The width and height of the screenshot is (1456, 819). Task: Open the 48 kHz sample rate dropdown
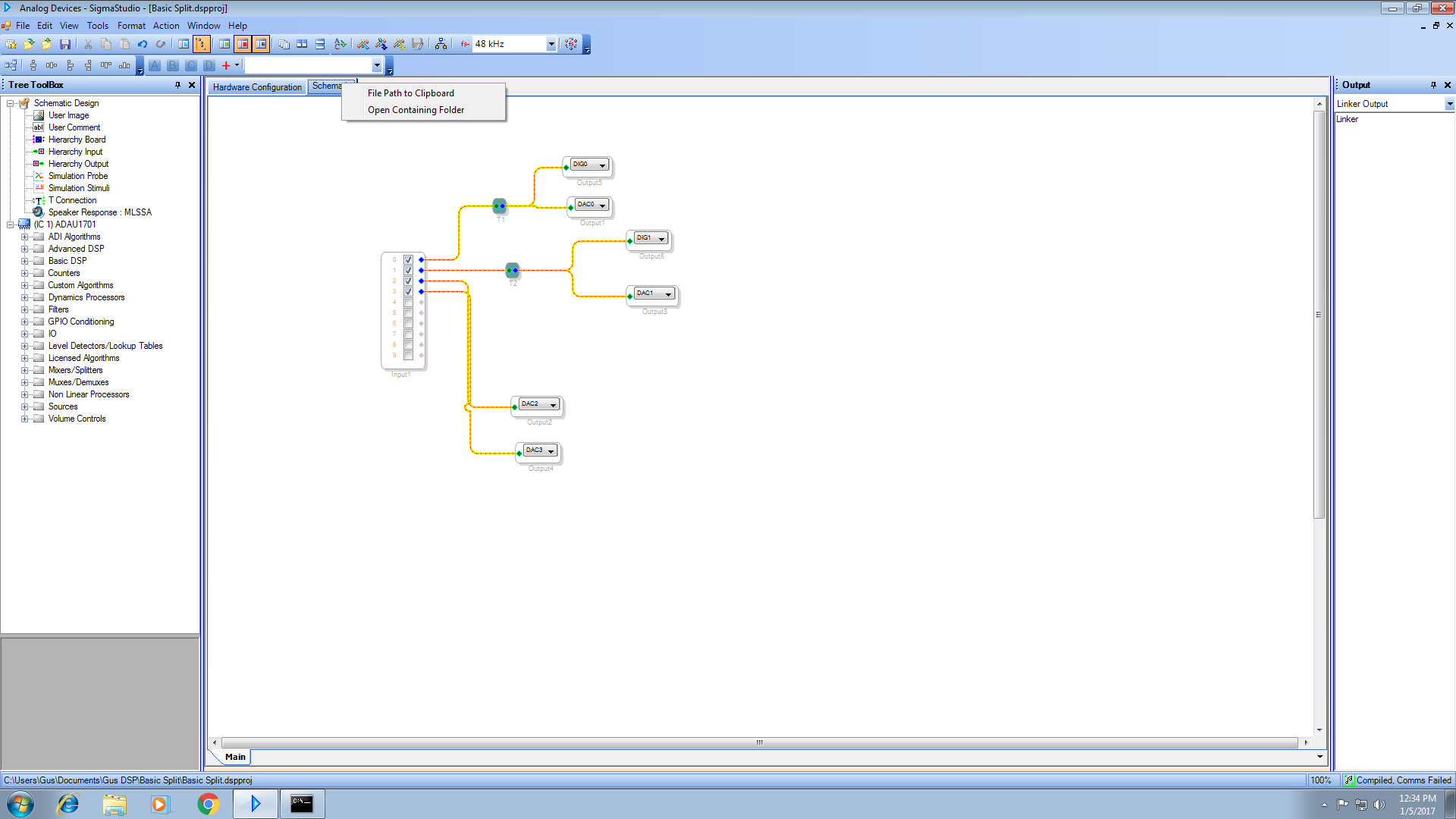point(551,44)
